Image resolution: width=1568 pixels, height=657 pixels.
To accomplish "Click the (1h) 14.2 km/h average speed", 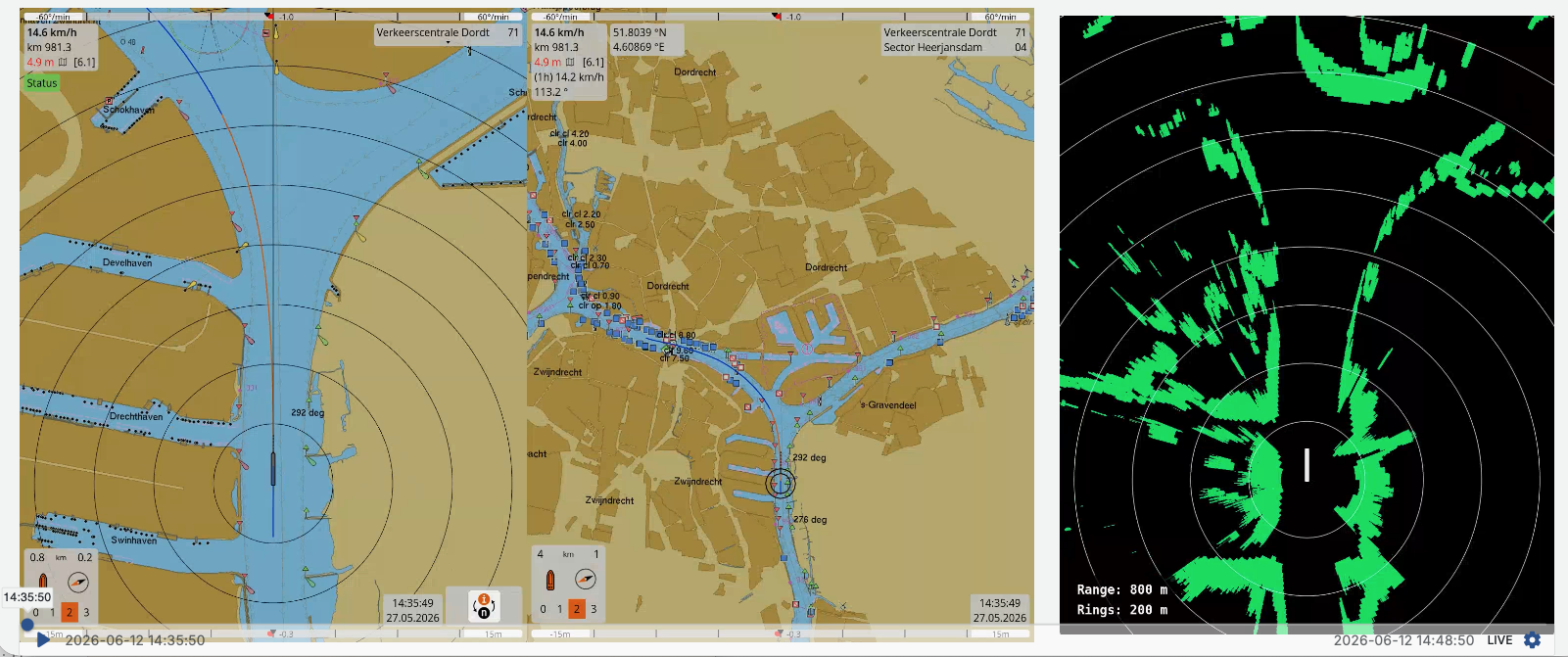I will coord(569,77).
